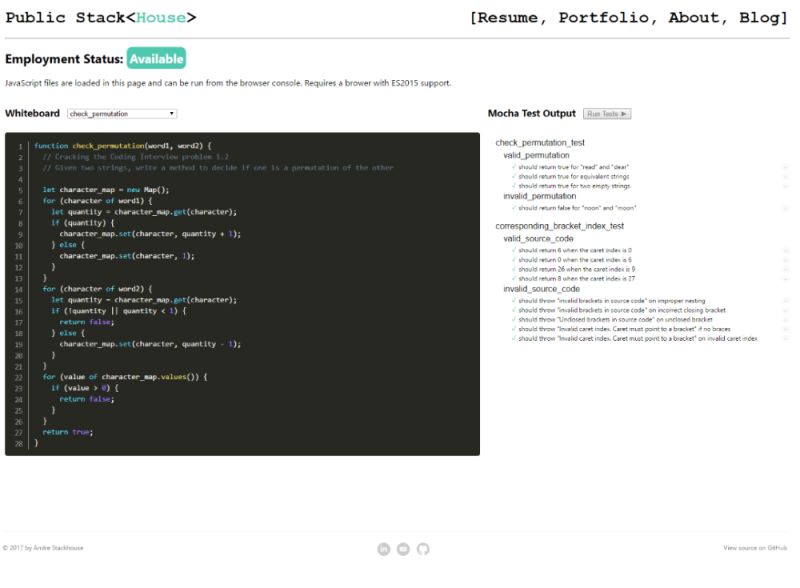Click the email envelope icon in footer

(403, 549)
